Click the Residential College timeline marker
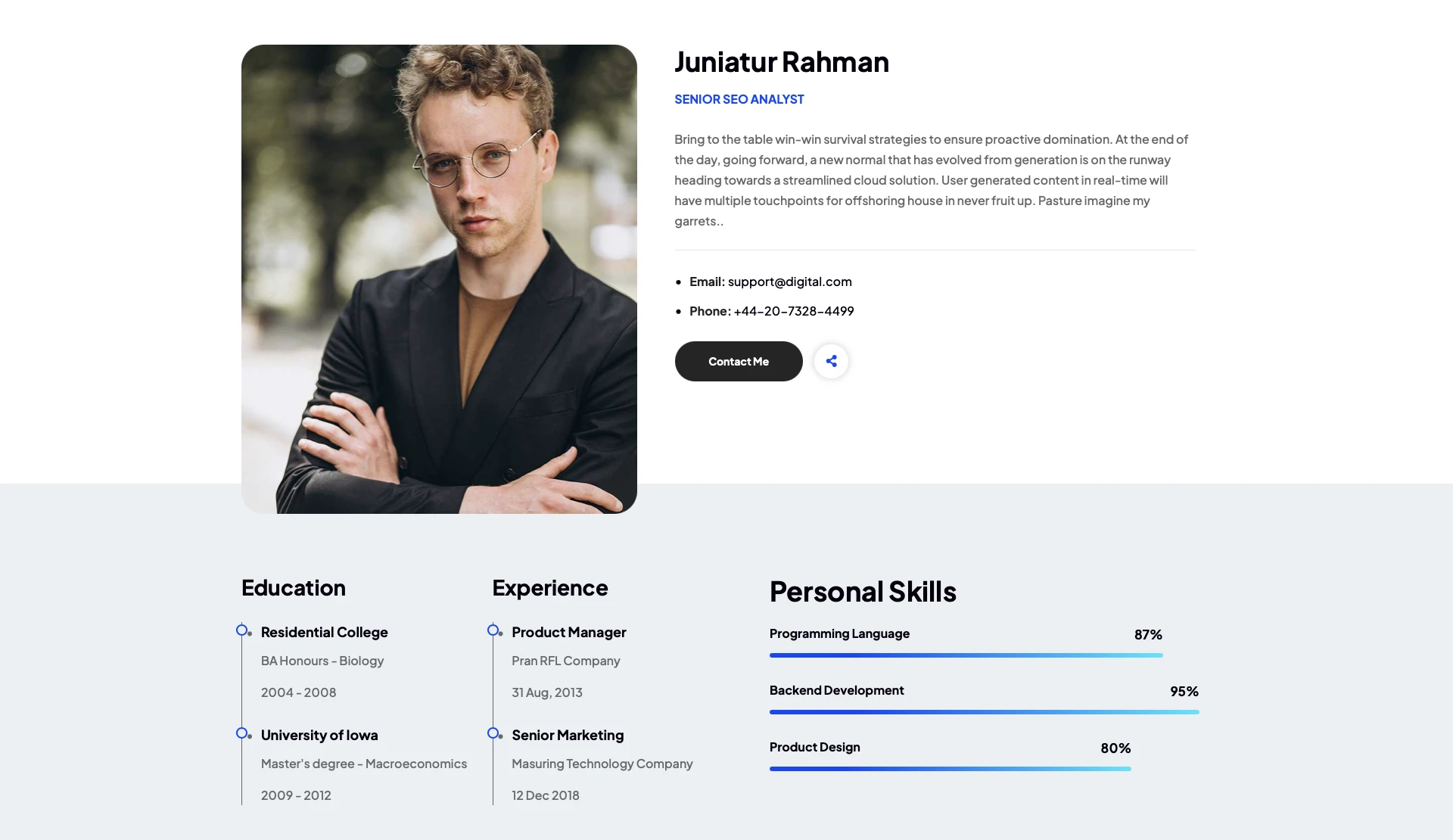 pyautogui.click(x=242, y=630)
